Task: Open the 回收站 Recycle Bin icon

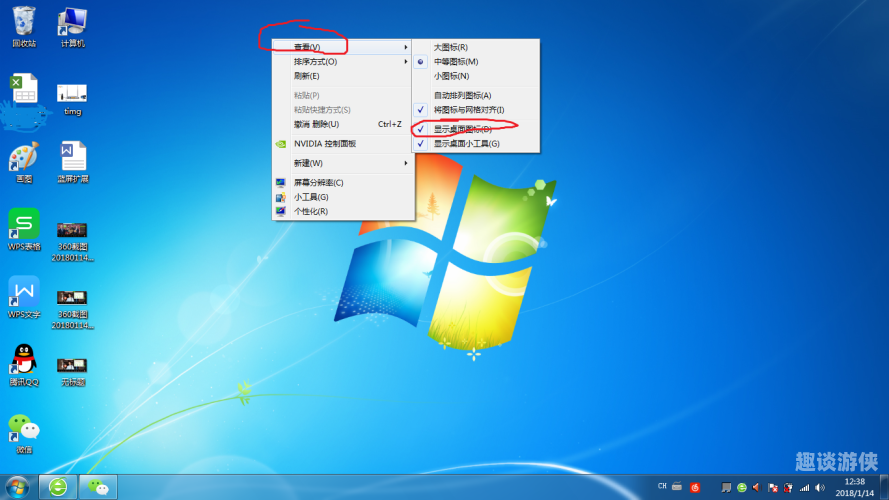Action: [x=24, y=27]
